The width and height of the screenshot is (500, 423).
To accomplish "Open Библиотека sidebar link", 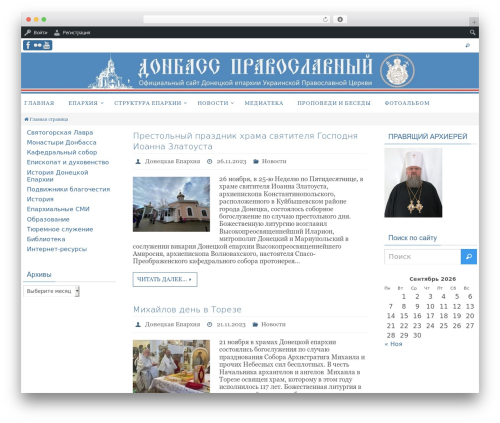I will click(46, 239).
